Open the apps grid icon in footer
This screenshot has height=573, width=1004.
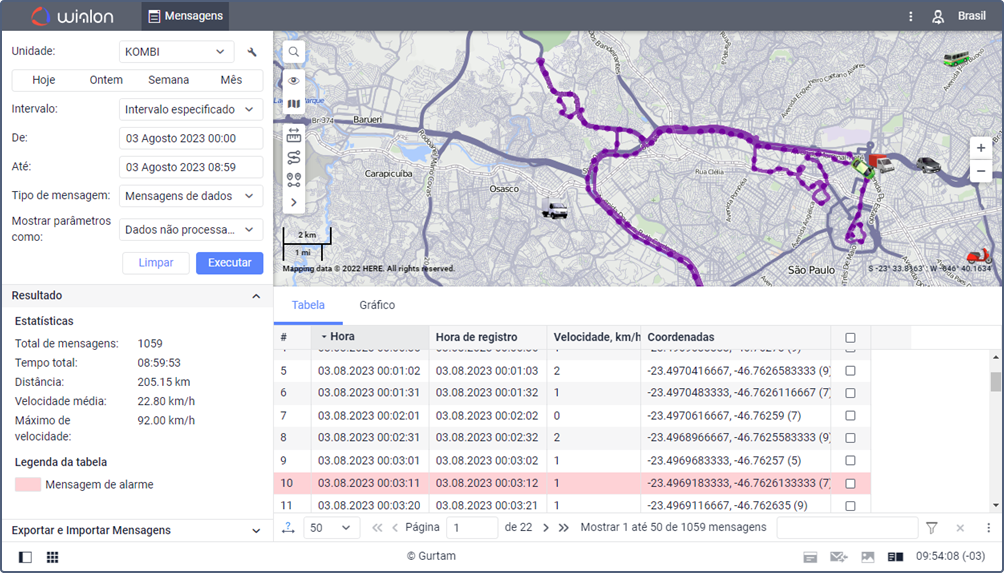coord(52,557)
